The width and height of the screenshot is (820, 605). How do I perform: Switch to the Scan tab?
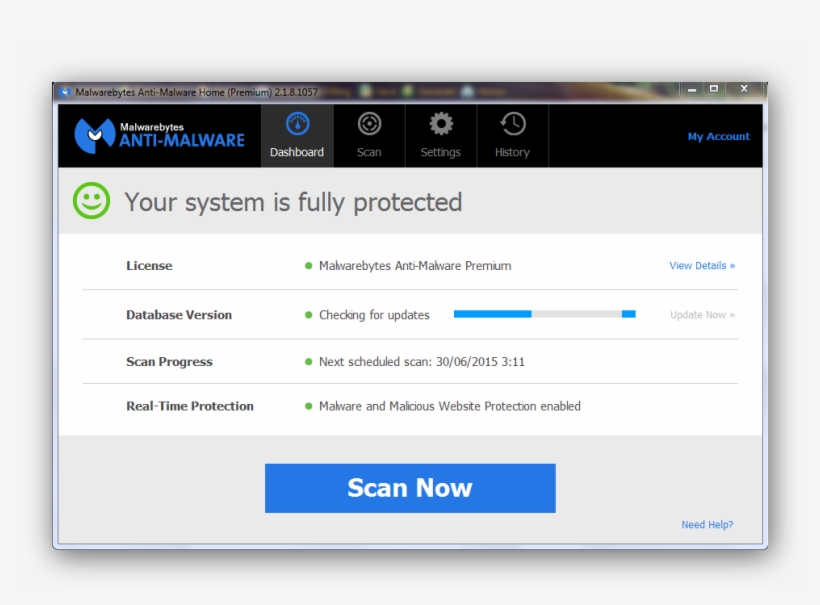click(369, 135)
